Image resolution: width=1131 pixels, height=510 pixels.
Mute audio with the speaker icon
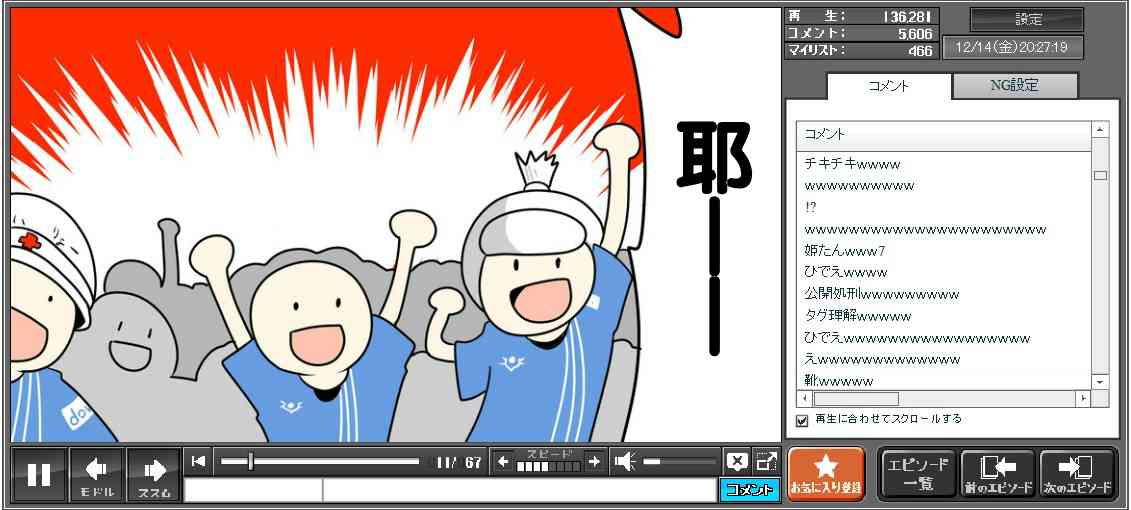pos(625,461)
